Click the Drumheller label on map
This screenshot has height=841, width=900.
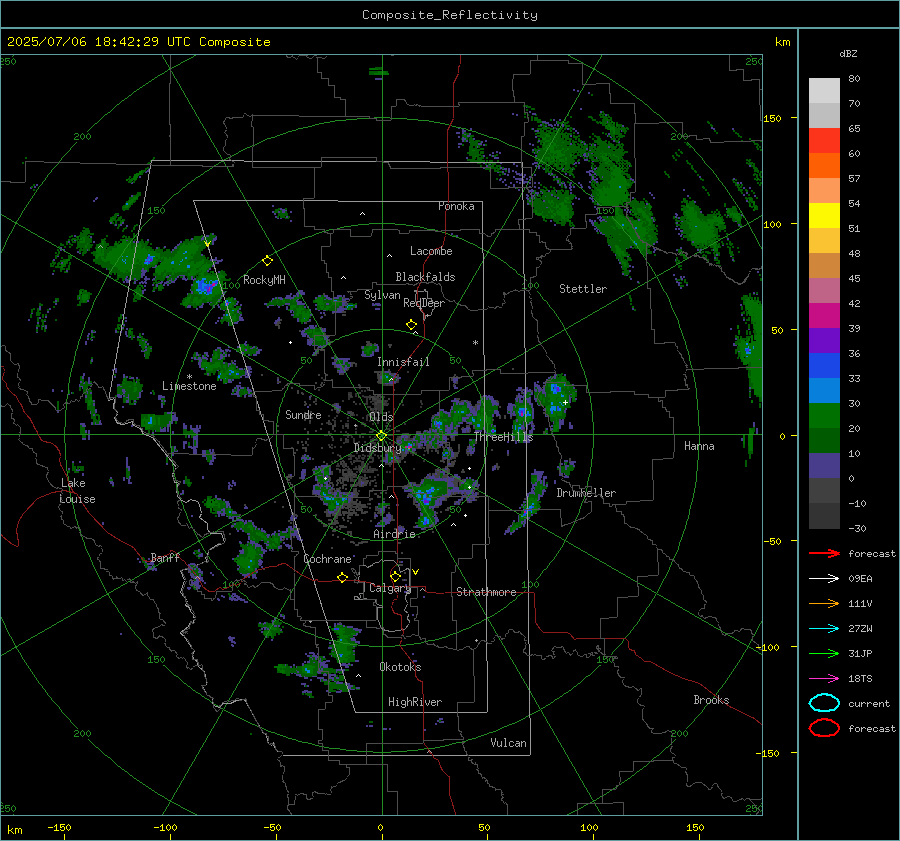pyautogui.click(x=586, y=493)
